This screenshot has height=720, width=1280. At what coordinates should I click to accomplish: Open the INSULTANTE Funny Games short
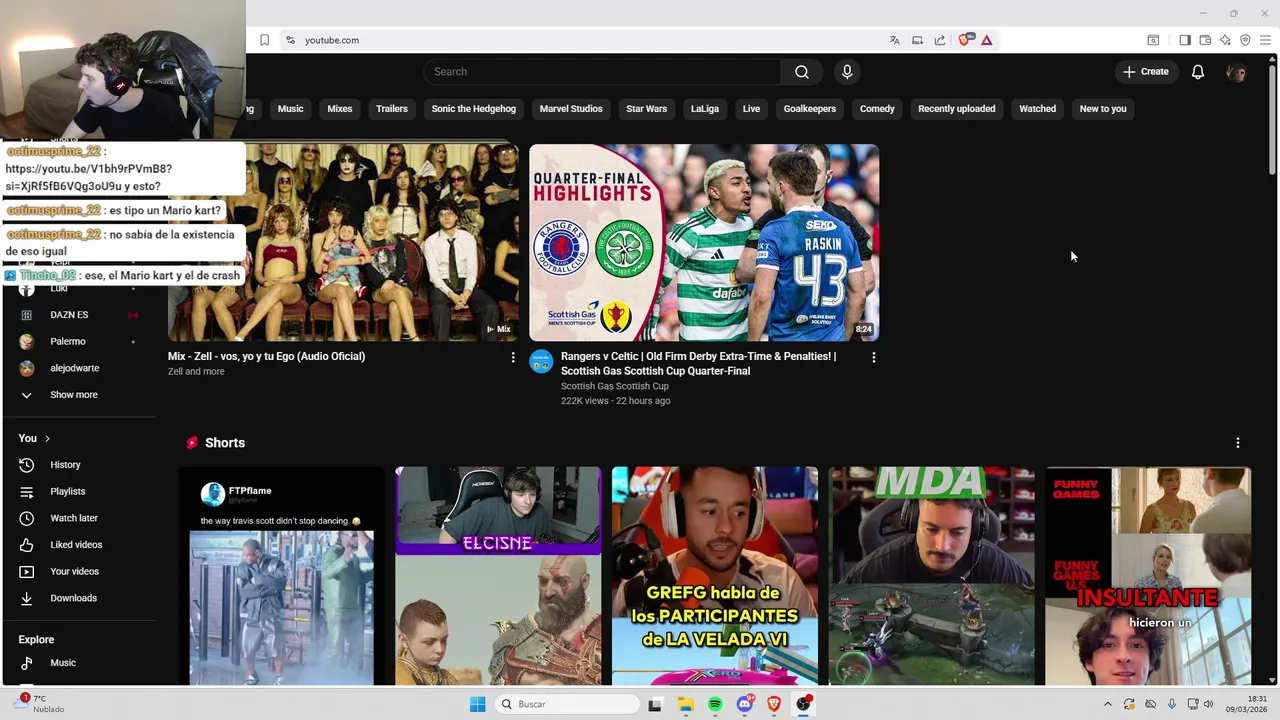(x=1148, y=576)
